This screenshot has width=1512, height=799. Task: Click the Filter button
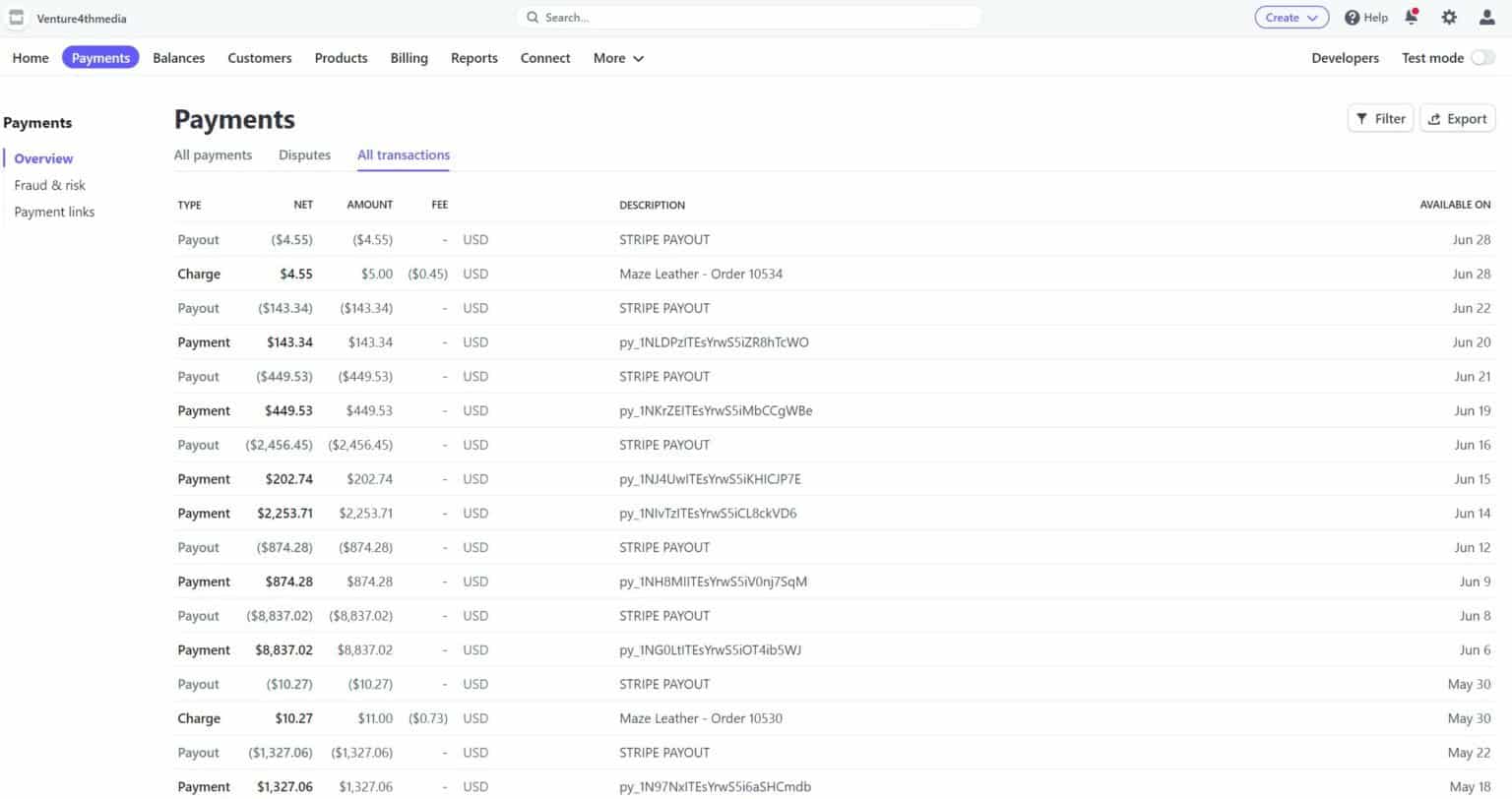tap(1380, 118)
